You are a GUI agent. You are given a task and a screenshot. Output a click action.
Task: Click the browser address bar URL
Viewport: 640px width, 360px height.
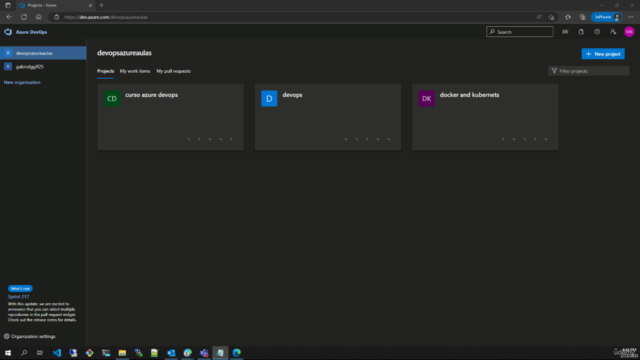coord(106,17)
